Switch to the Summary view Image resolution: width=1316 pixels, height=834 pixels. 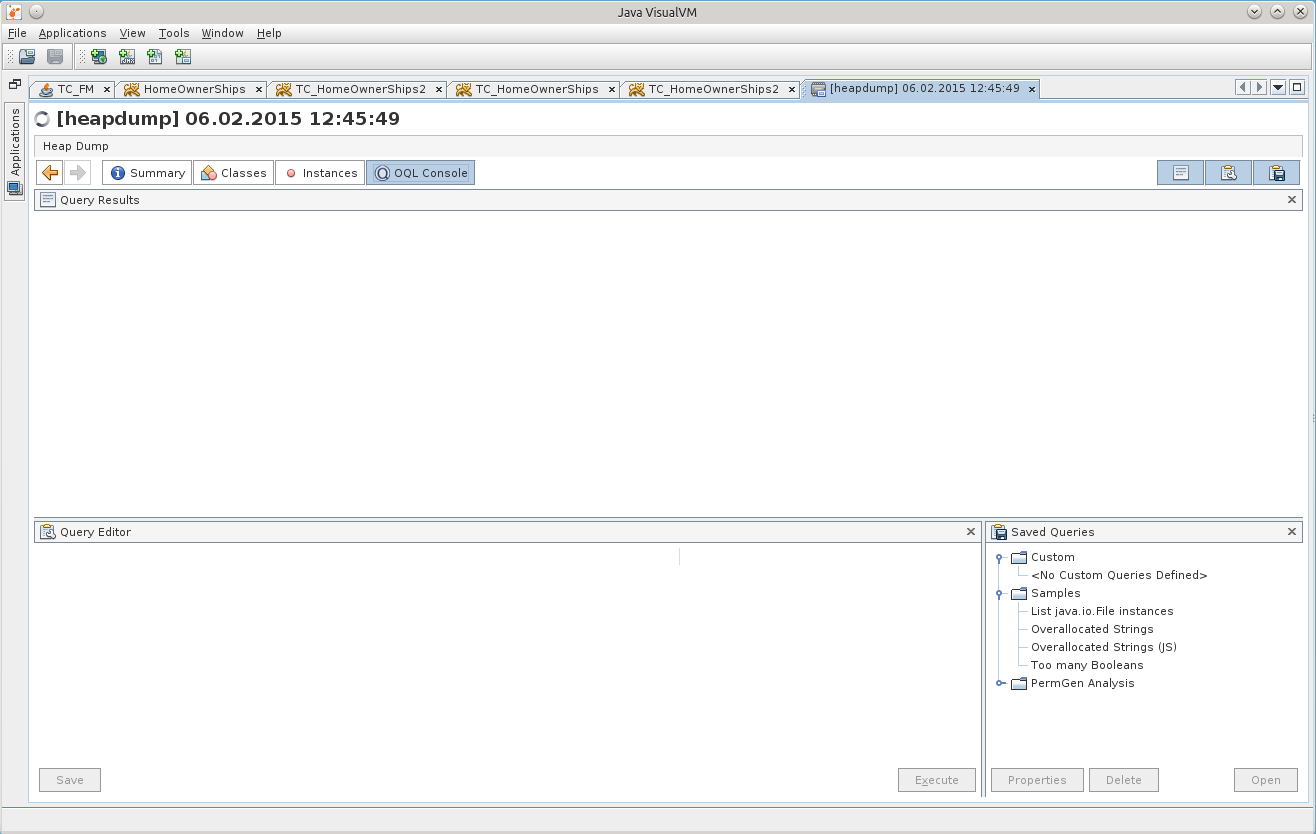click(147, 173)
